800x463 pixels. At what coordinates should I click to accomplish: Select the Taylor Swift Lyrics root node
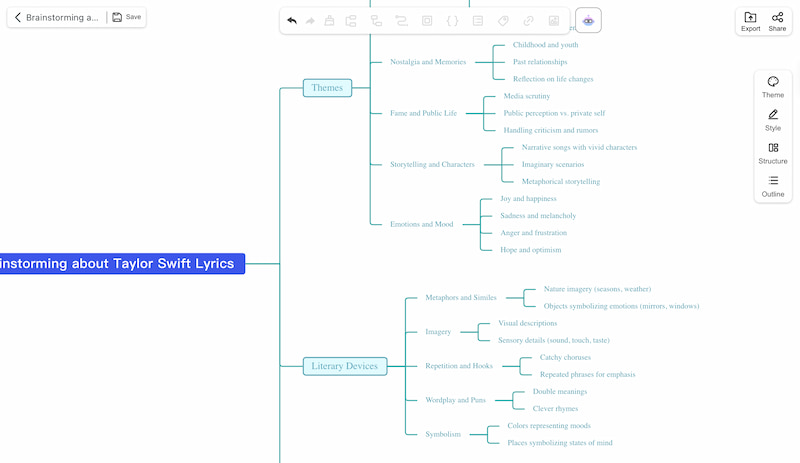coord(120,264)
